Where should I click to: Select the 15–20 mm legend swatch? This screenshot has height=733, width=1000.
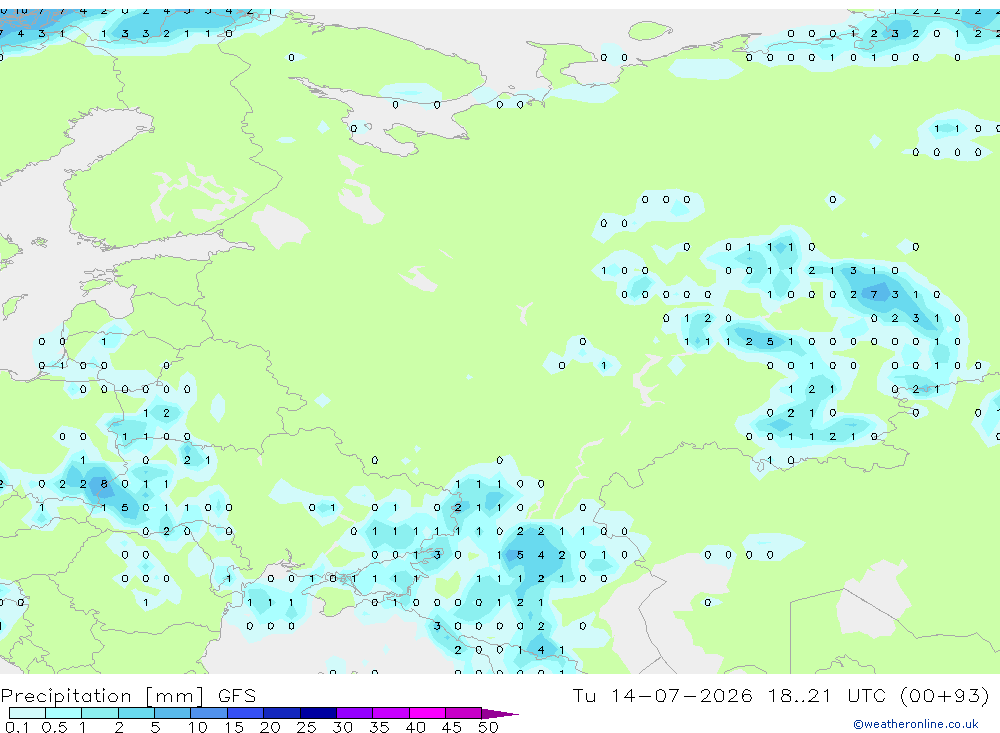coord(246,713)
